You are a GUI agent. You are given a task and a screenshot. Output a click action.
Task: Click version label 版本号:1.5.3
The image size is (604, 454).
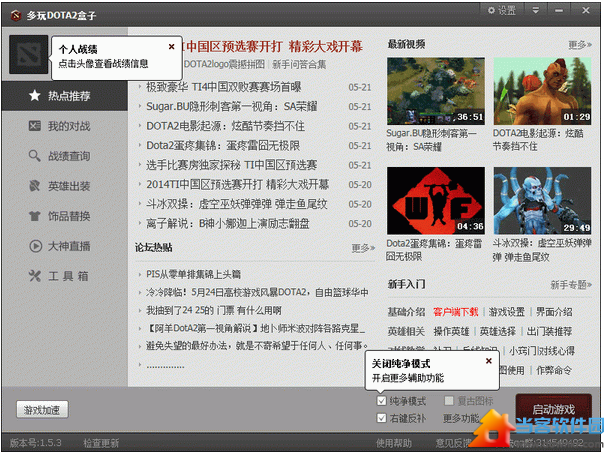tap(35, 443)
